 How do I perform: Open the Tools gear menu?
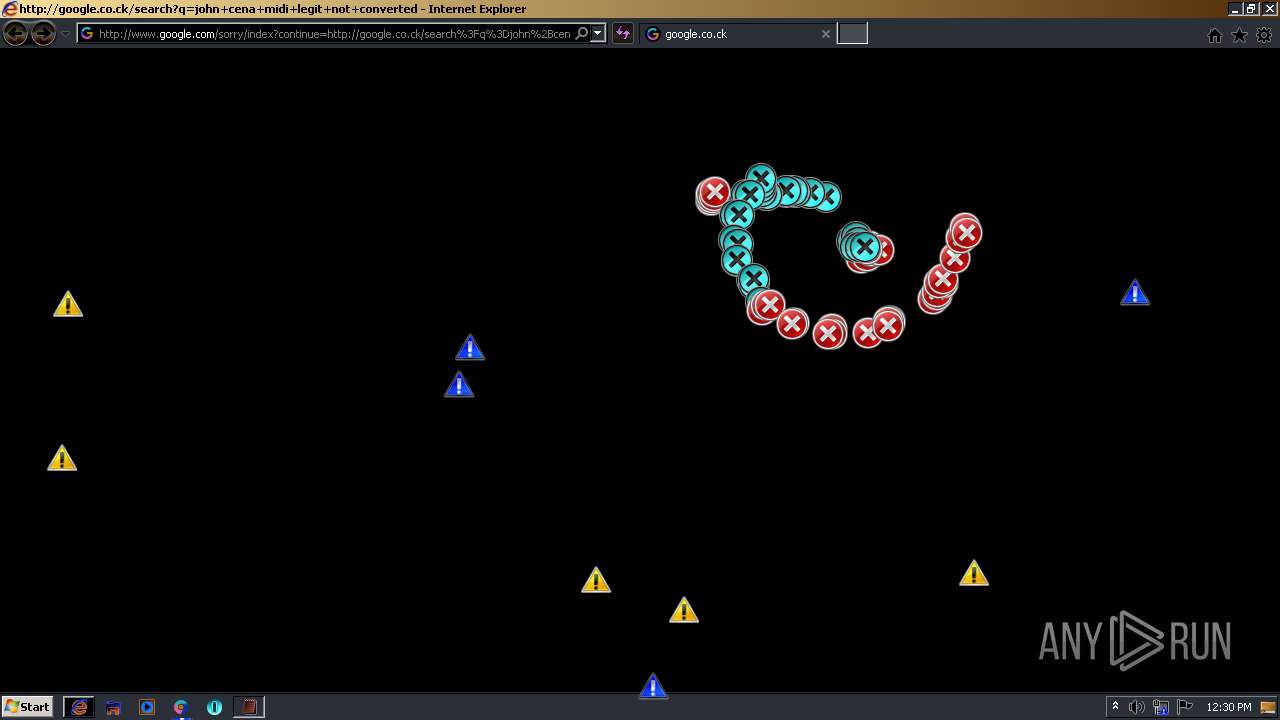(x=1264, y=35)
